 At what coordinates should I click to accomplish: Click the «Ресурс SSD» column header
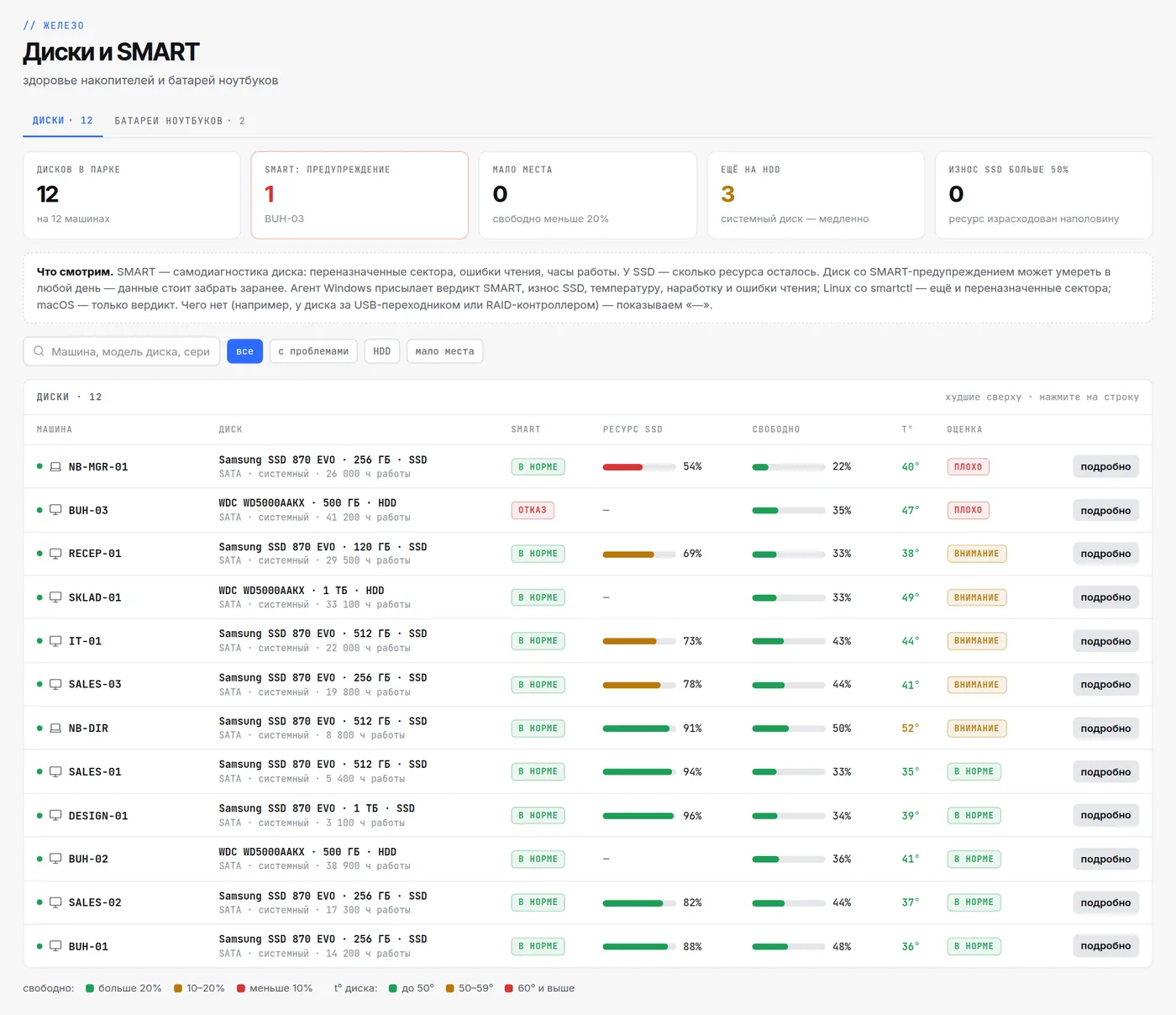click(x=633, y=429)
